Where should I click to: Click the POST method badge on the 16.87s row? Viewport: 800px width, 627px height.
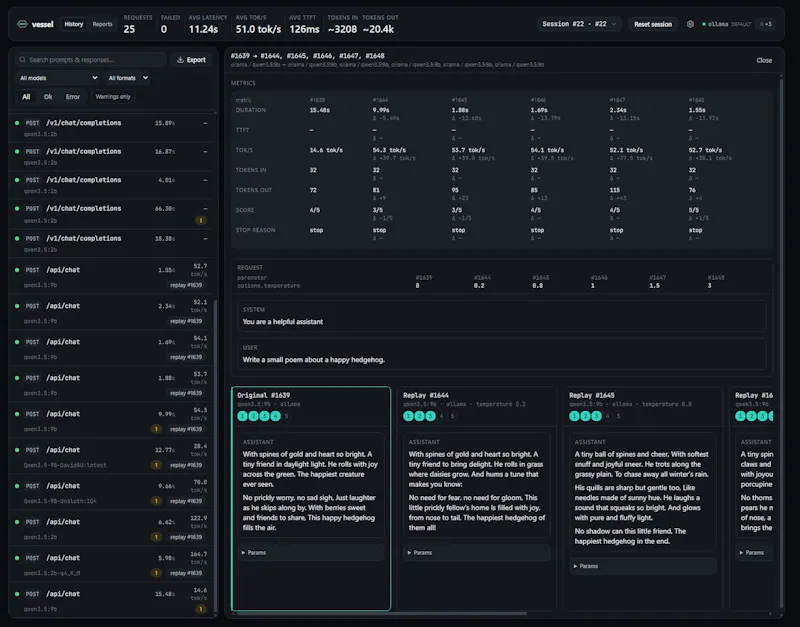[32, 152]
